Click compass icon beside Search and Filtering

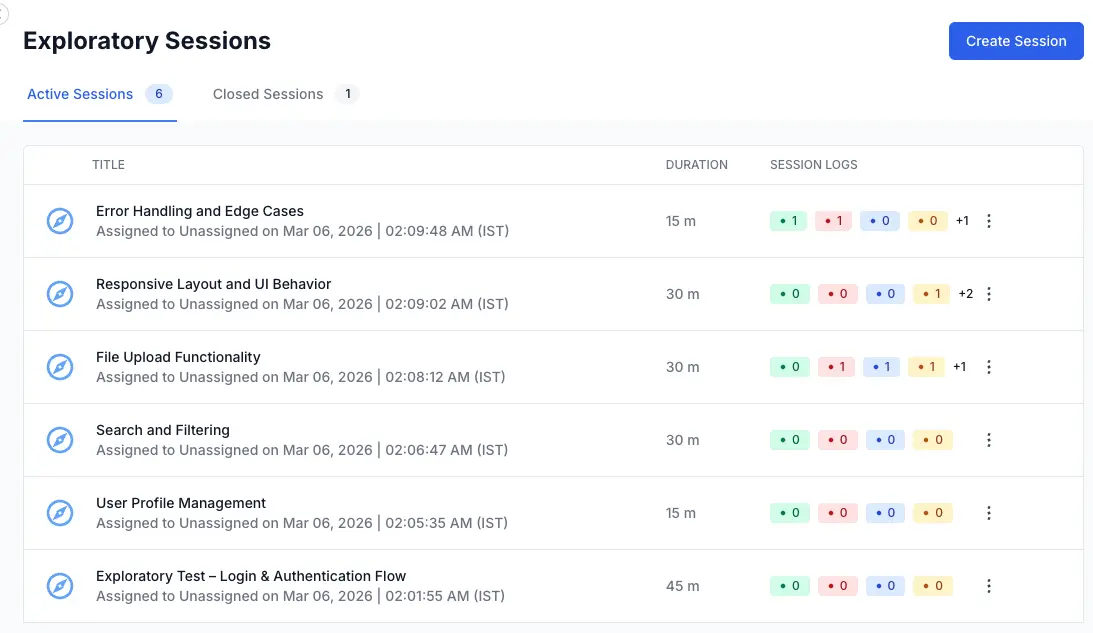point(61,440)
